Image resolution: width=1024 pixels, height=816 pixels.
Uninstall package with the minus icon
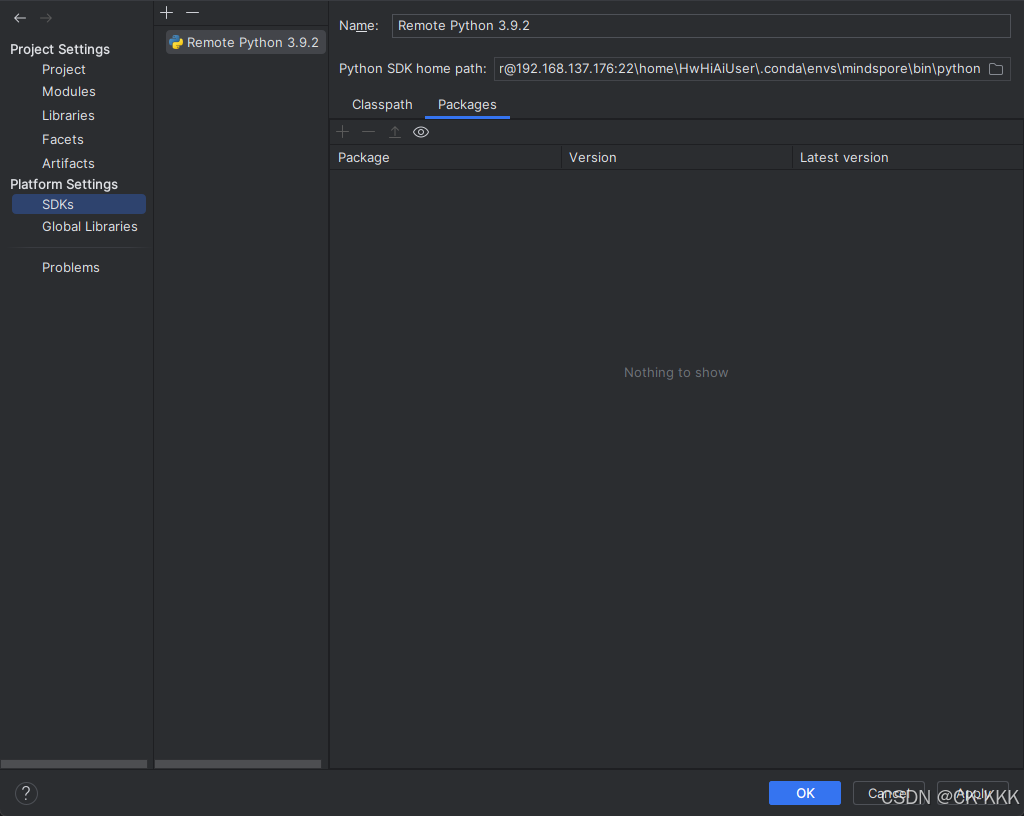368,132
